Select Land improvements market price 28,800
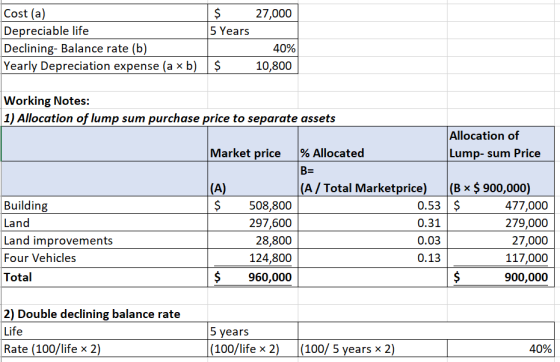 [253, 240]
